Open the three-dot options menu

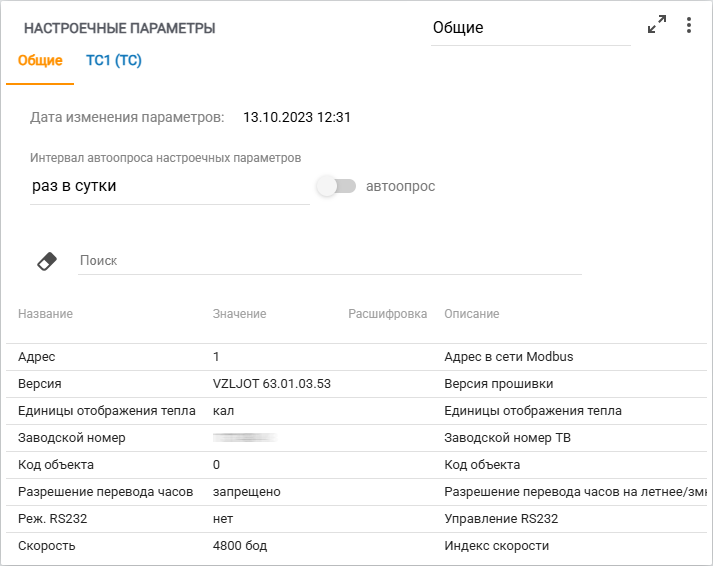point(689,26)
